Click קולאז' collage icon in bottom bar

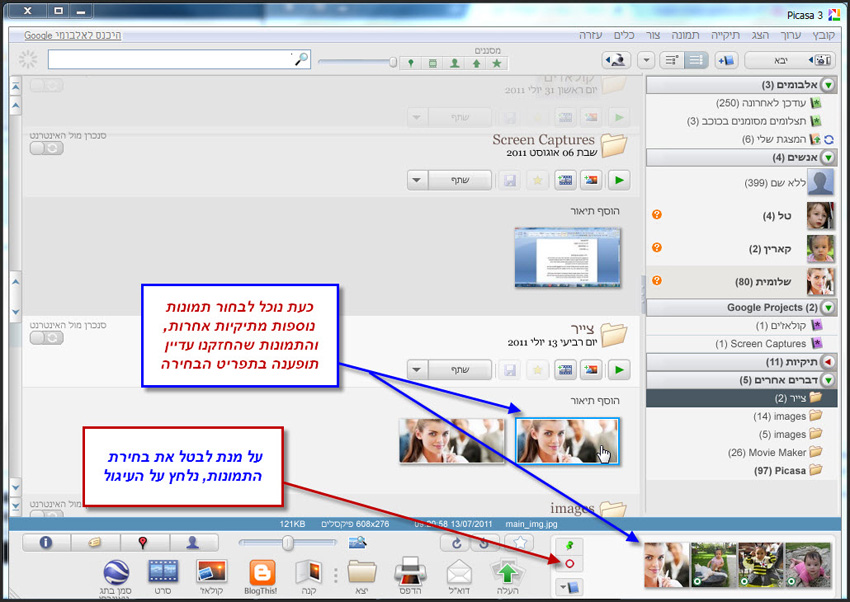pos(212,577)
